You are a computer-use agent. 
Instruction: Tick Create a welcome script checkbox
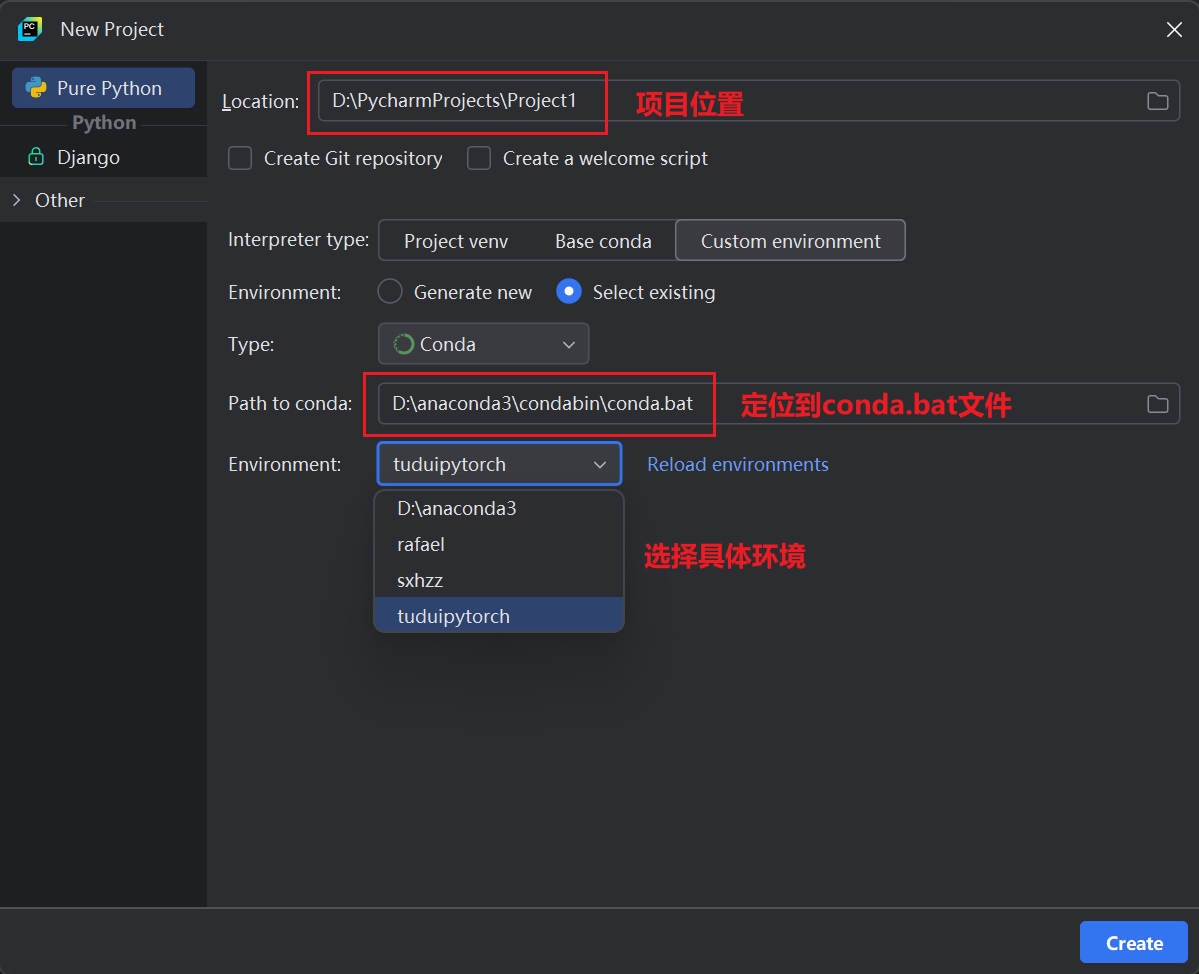pyautogui.click(x=479, y=158)
